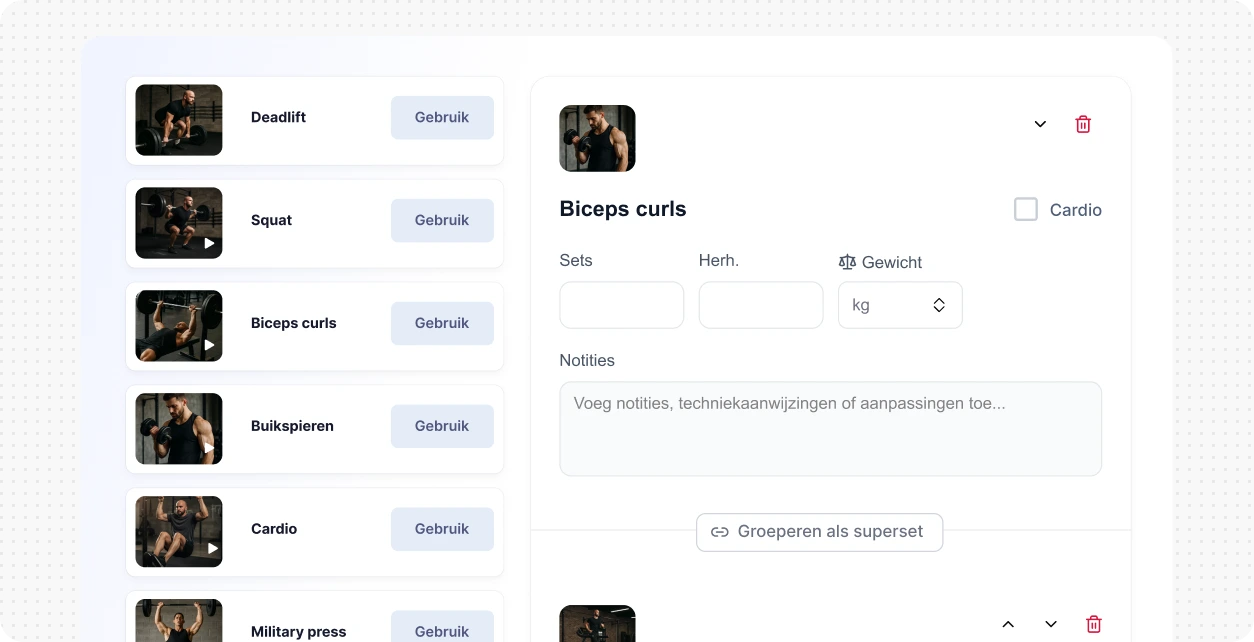1254x642 pixels.
Task: Click Gebruik for Deadlift
Action: pyautogui.click(x=442, y=117)
